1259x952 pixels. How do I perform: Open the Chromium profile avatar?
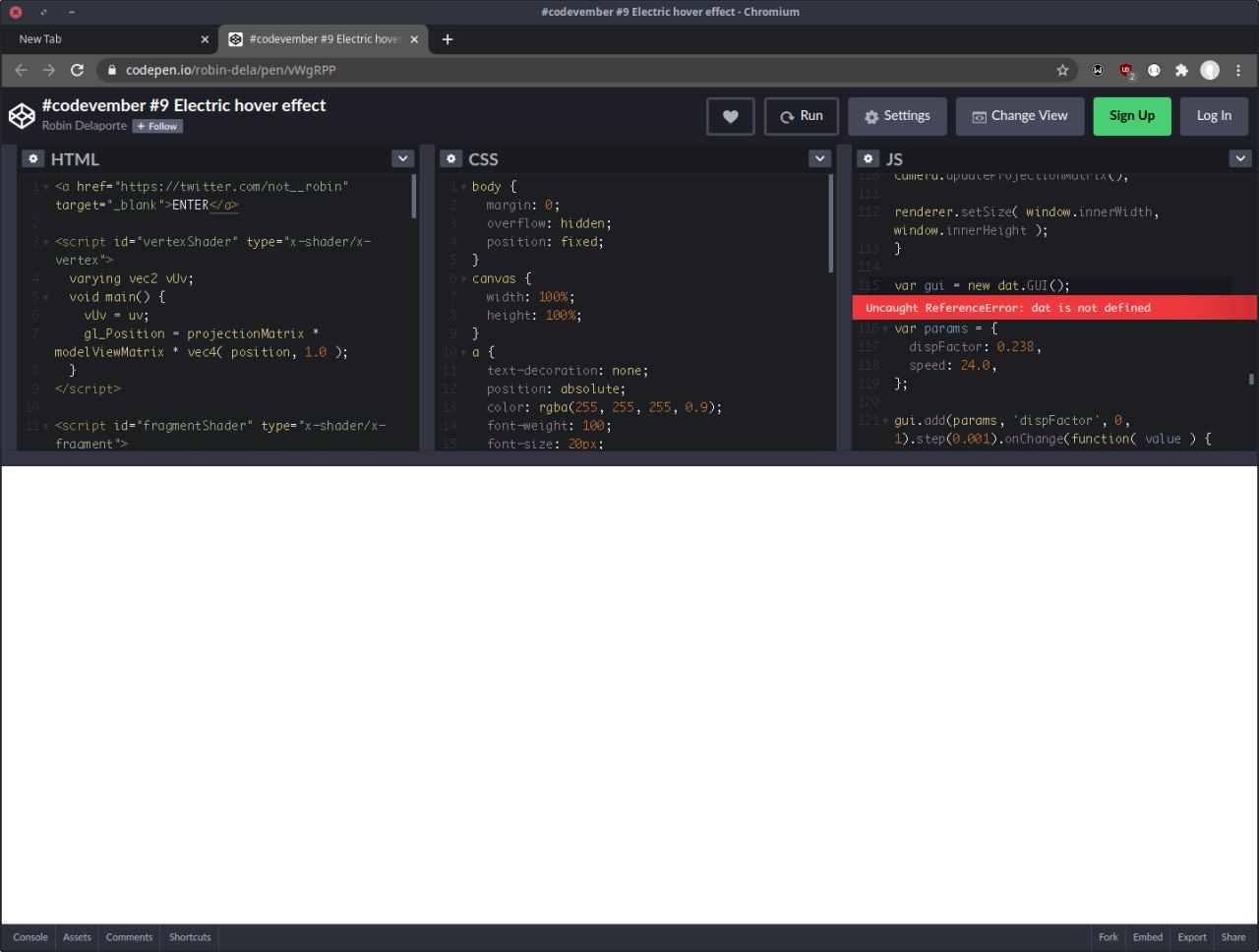(1210, 70)
